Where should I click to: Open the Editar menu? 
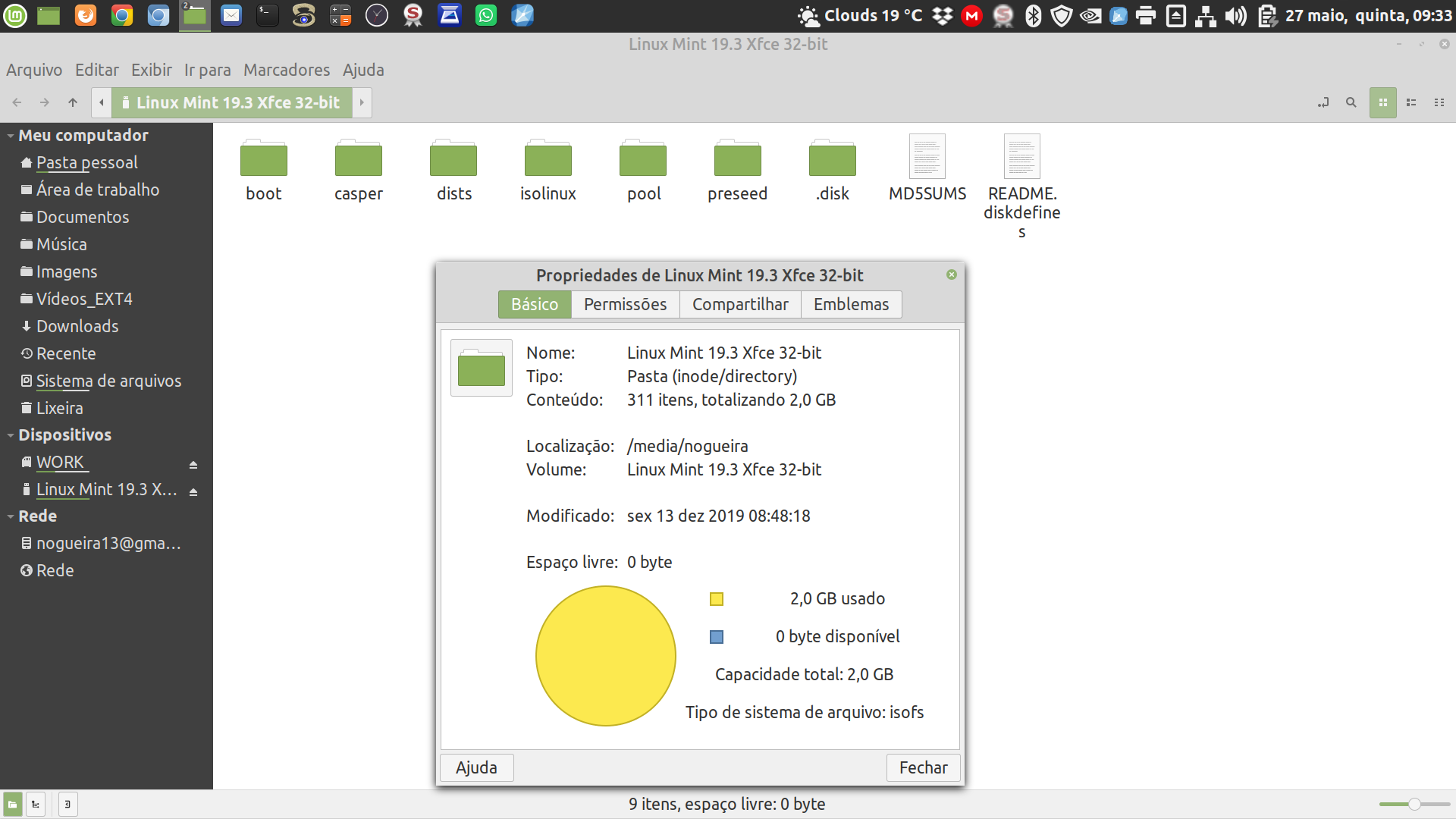pyautogui.click(x=97, y=70)
